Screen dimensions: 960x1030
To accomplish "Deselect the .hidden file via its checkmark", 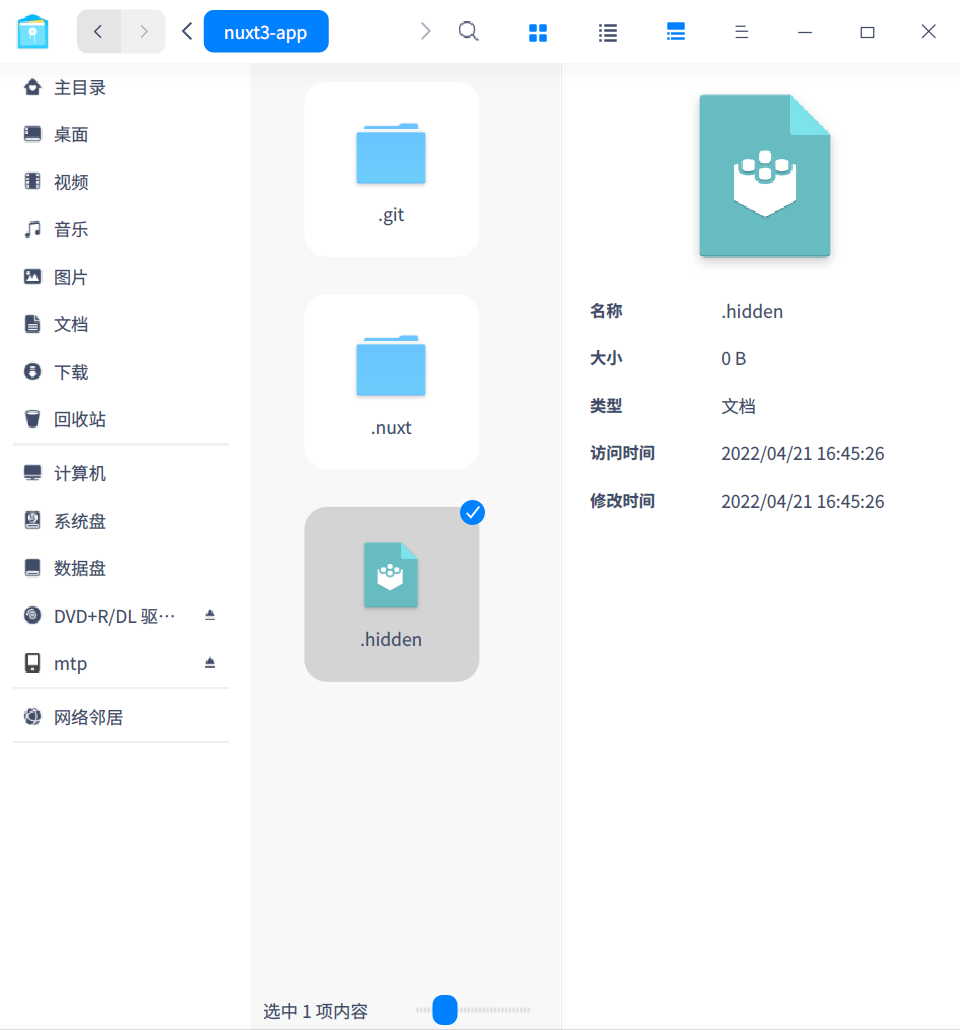I will tap(472, 513).
